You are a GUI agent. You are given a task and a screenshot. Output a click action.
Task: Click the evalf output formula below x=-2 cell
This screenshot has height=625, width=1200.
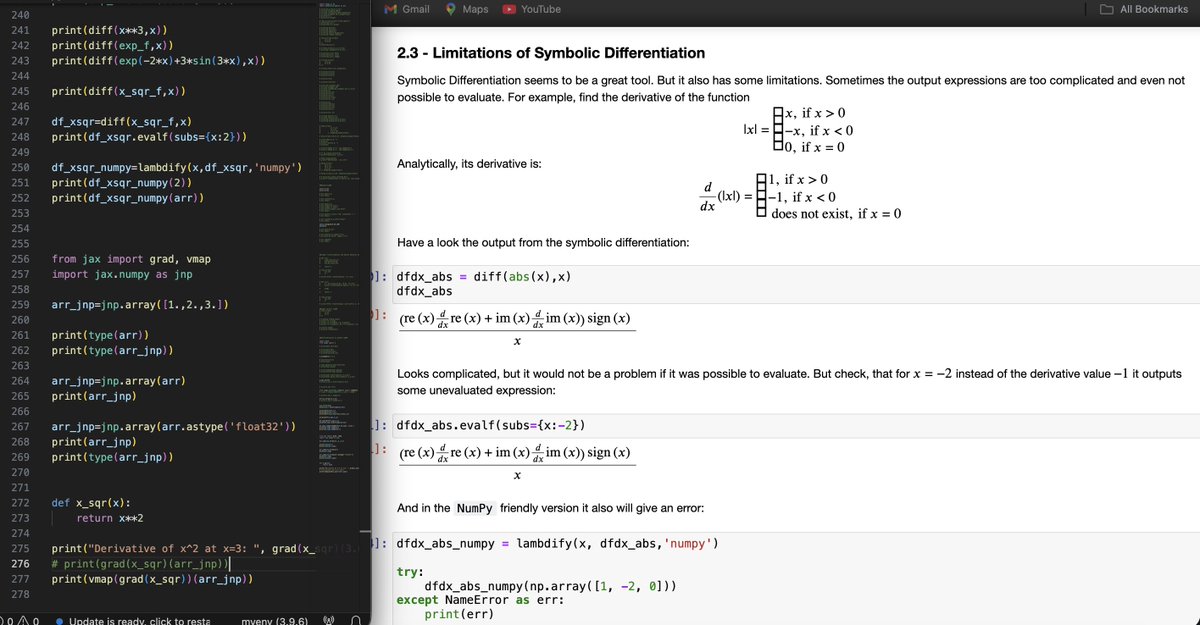(515, 464)
